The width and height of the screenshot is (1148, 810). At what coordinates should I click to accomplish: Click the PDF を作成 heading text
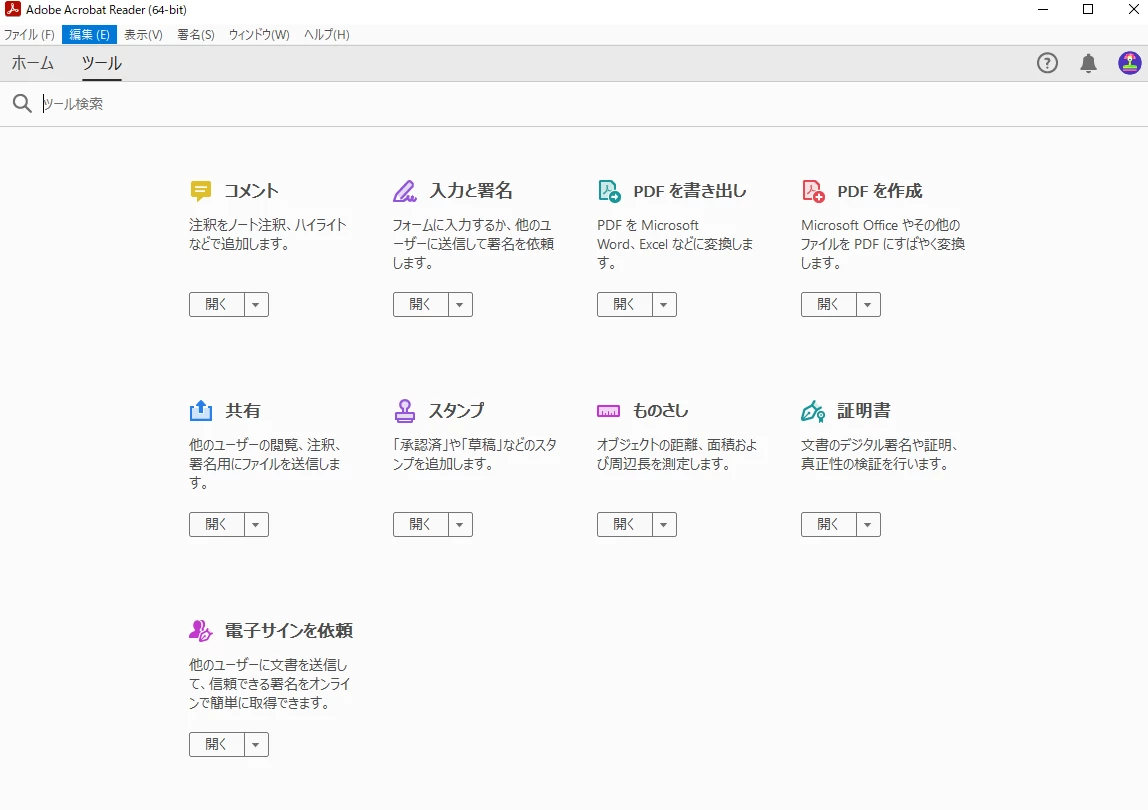coord(880,191)
